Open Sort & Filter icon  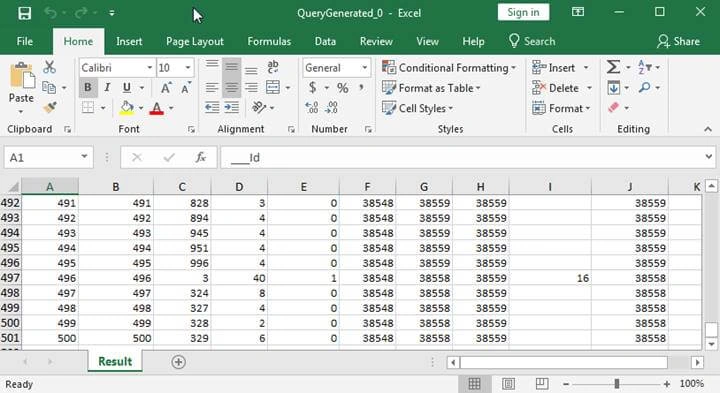pos(645,67)
